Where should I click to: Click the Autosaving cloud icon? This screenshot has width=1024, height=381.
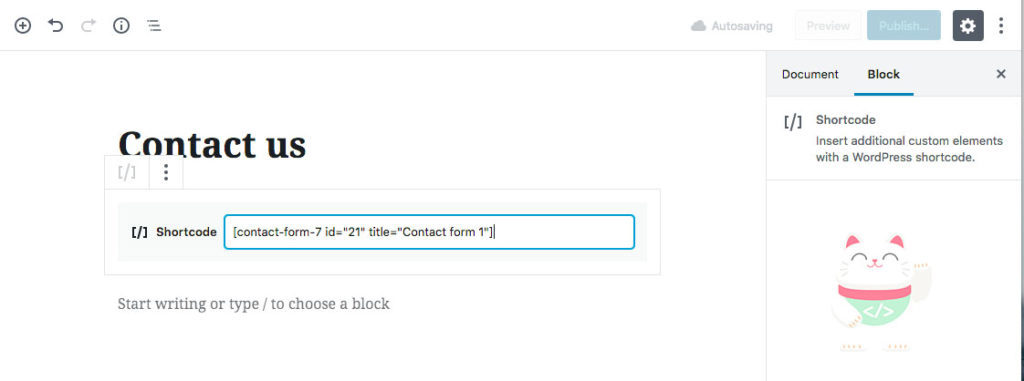[699, 25]
